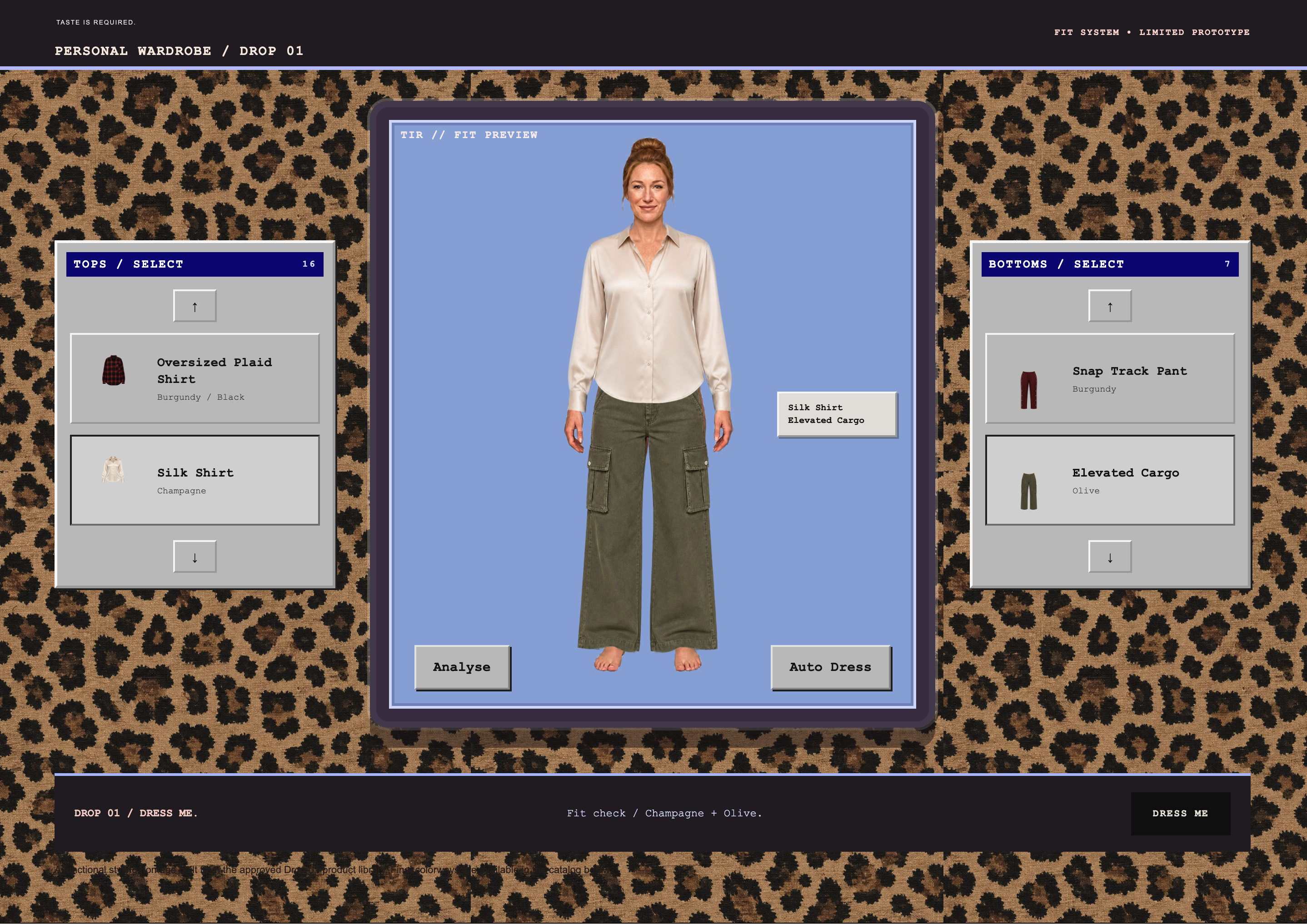This screenshot has width=1307, height=924.
Task: Click the Tops count 16
Action: 309,264
